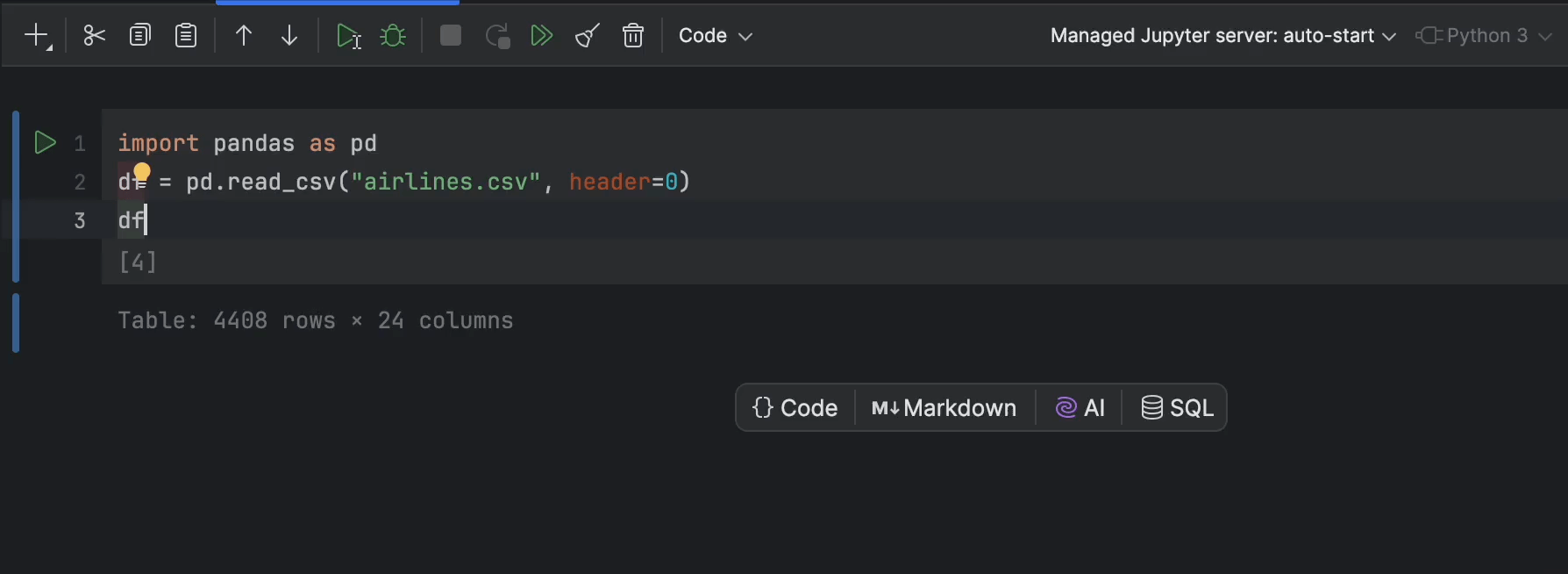
Task: Click the add cell plus icon
Action: click(x=37, y=36)
